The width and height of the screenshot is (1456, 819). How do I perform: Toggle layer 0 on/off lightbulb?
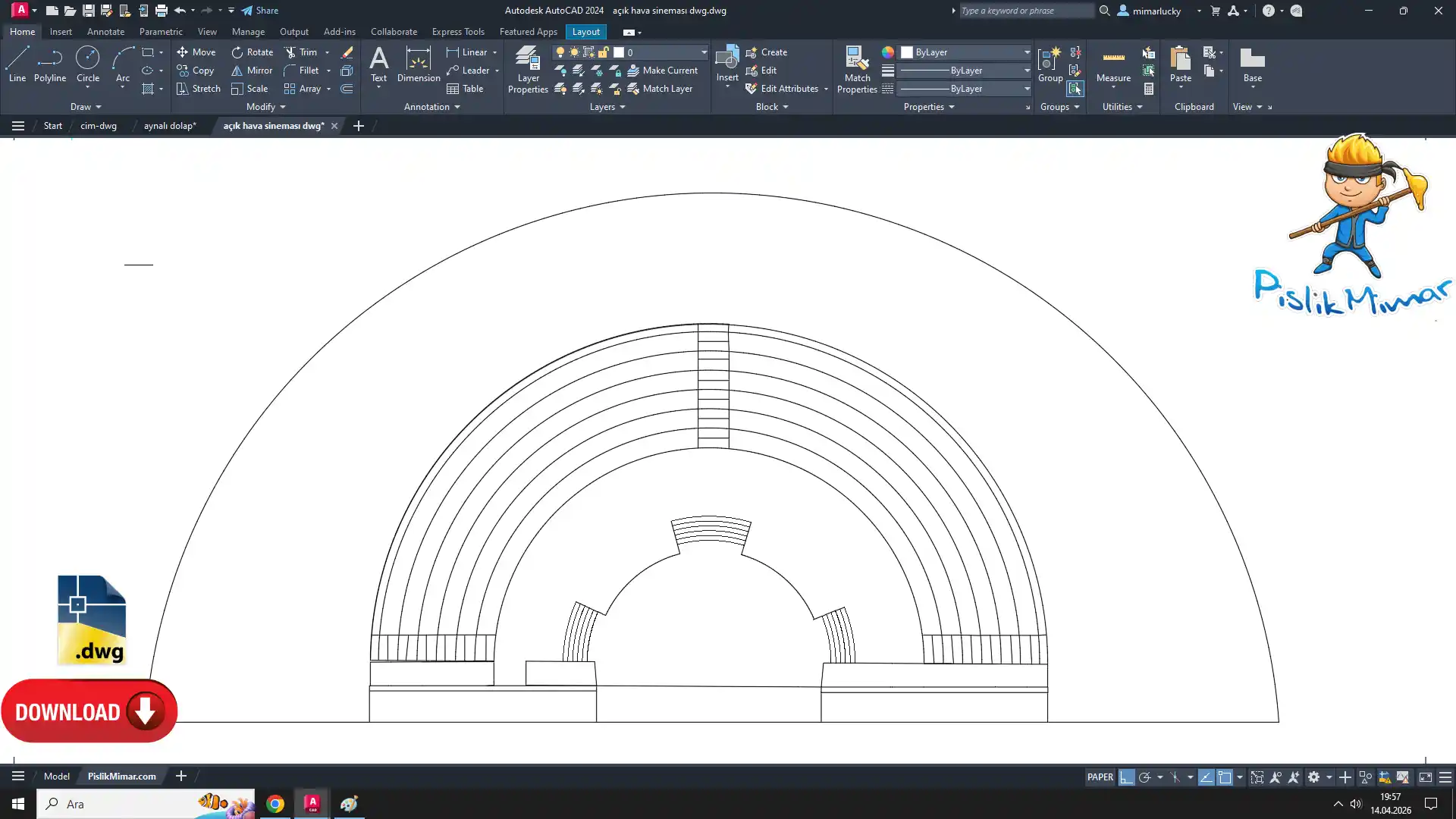(x=560, y=52)
